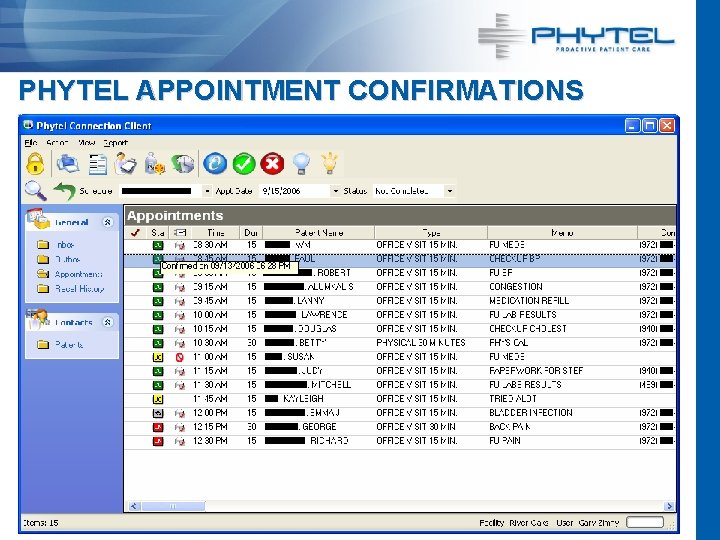Click the blue light bulb icon
The image size is (720, 540).
pos(301,163)
